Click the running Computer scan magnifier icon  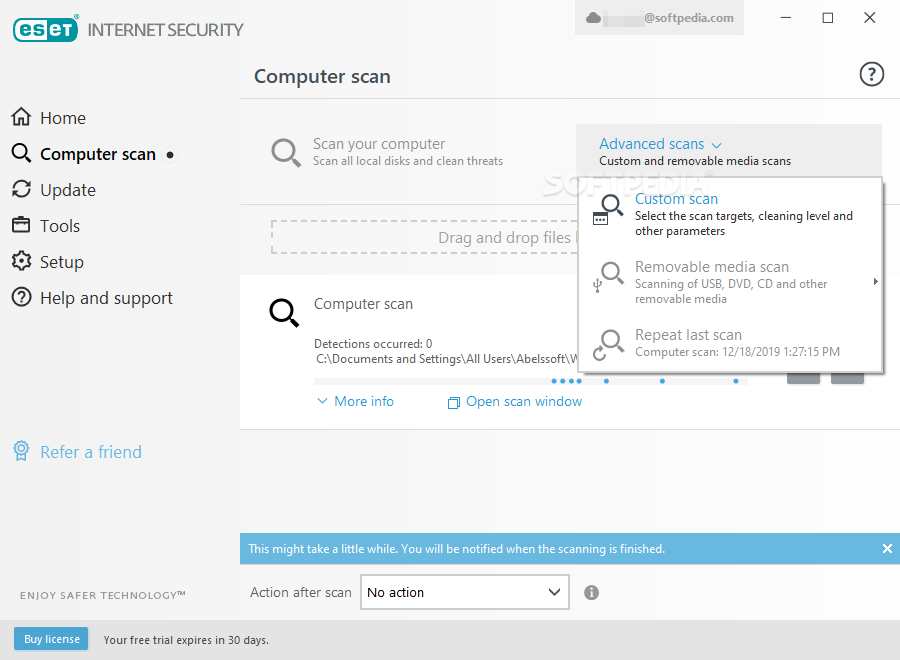click(x=285, y=313)
